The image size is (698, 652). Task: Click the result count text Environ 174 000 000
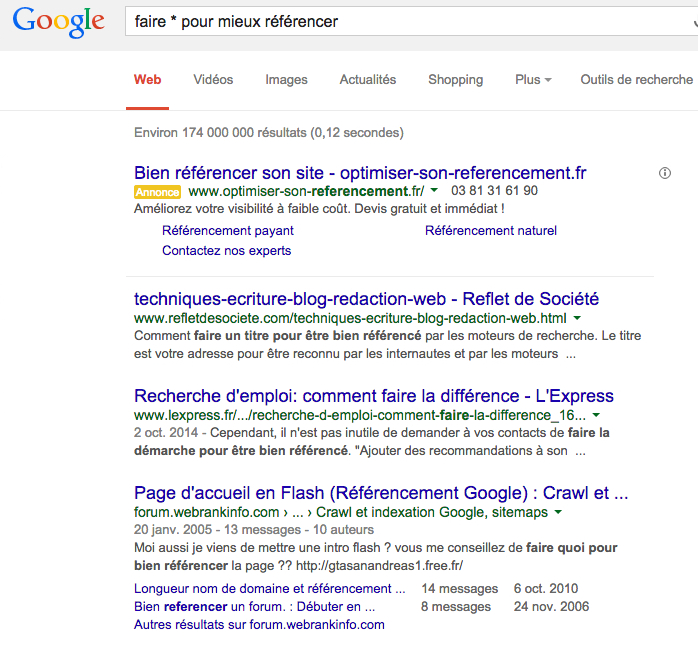(x=269, y=133)
